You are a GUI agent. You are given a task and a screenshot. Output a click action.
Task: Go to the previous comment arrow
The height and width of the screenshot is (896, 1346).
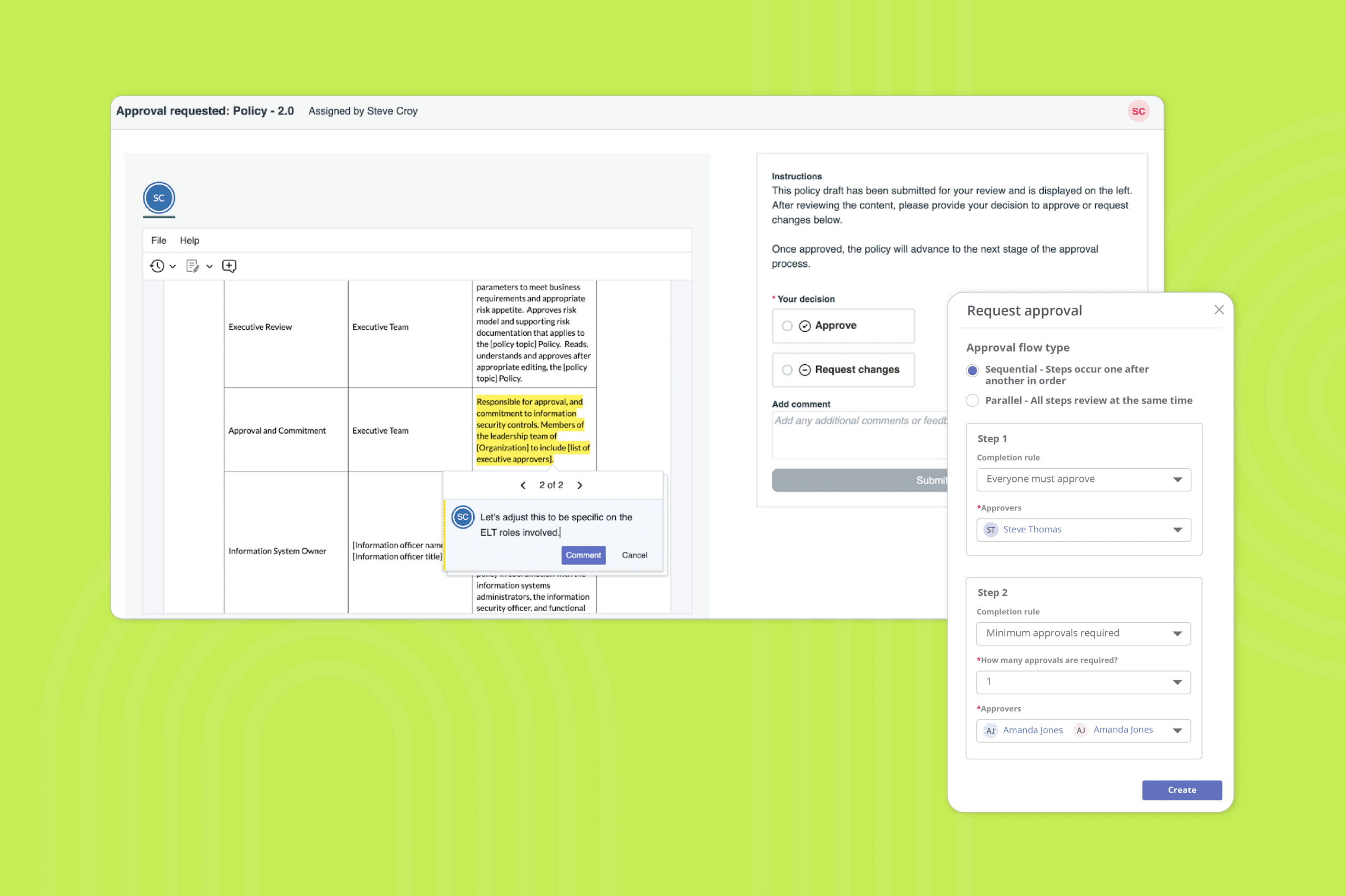pos(523,485)
